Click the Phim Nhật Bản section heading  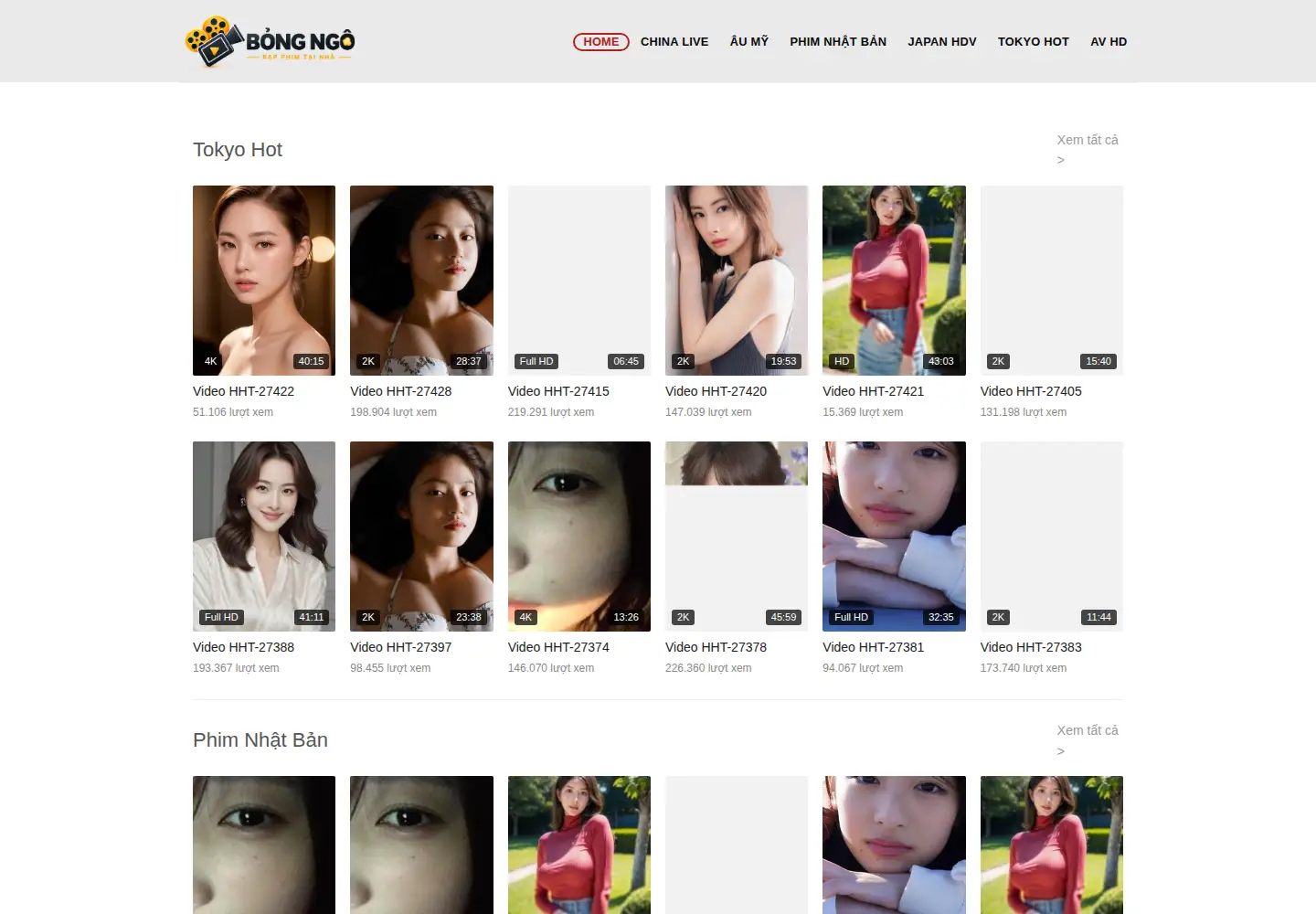coord(260,740)
